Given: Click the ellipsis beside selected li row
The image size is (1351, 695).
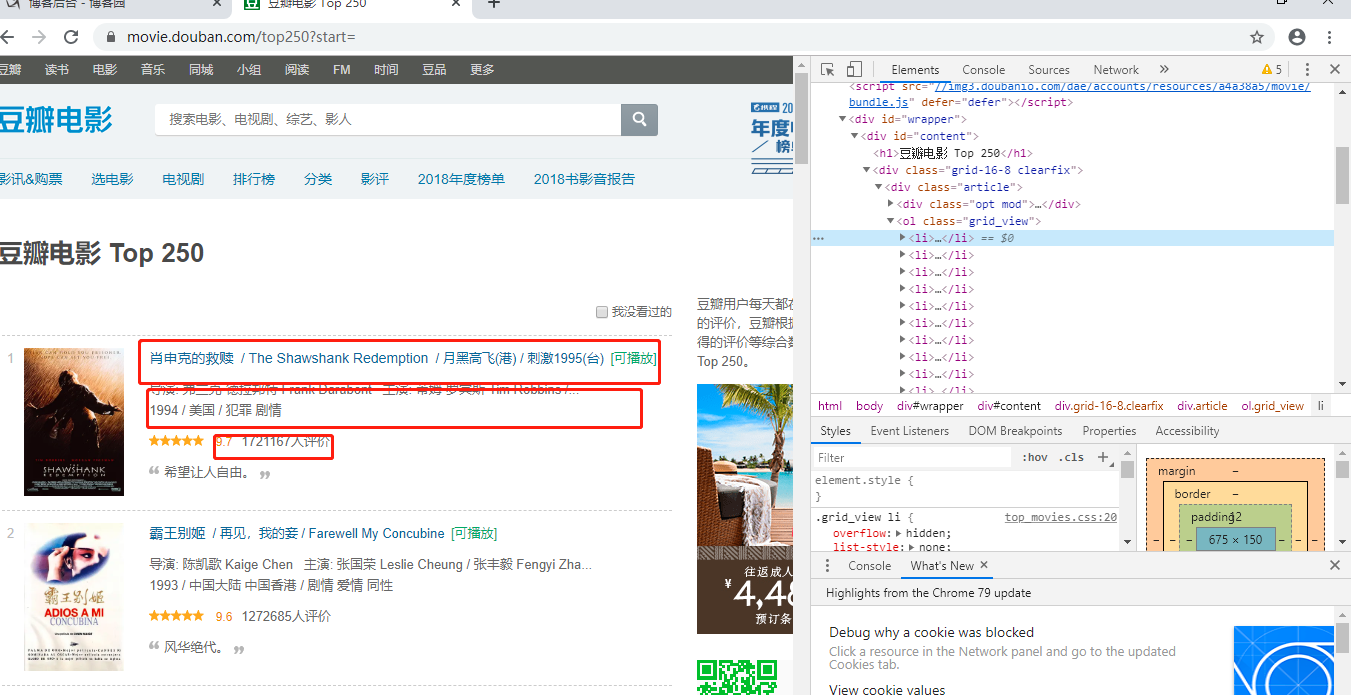Looking at the screenshot, I should (x=819, y=238).
